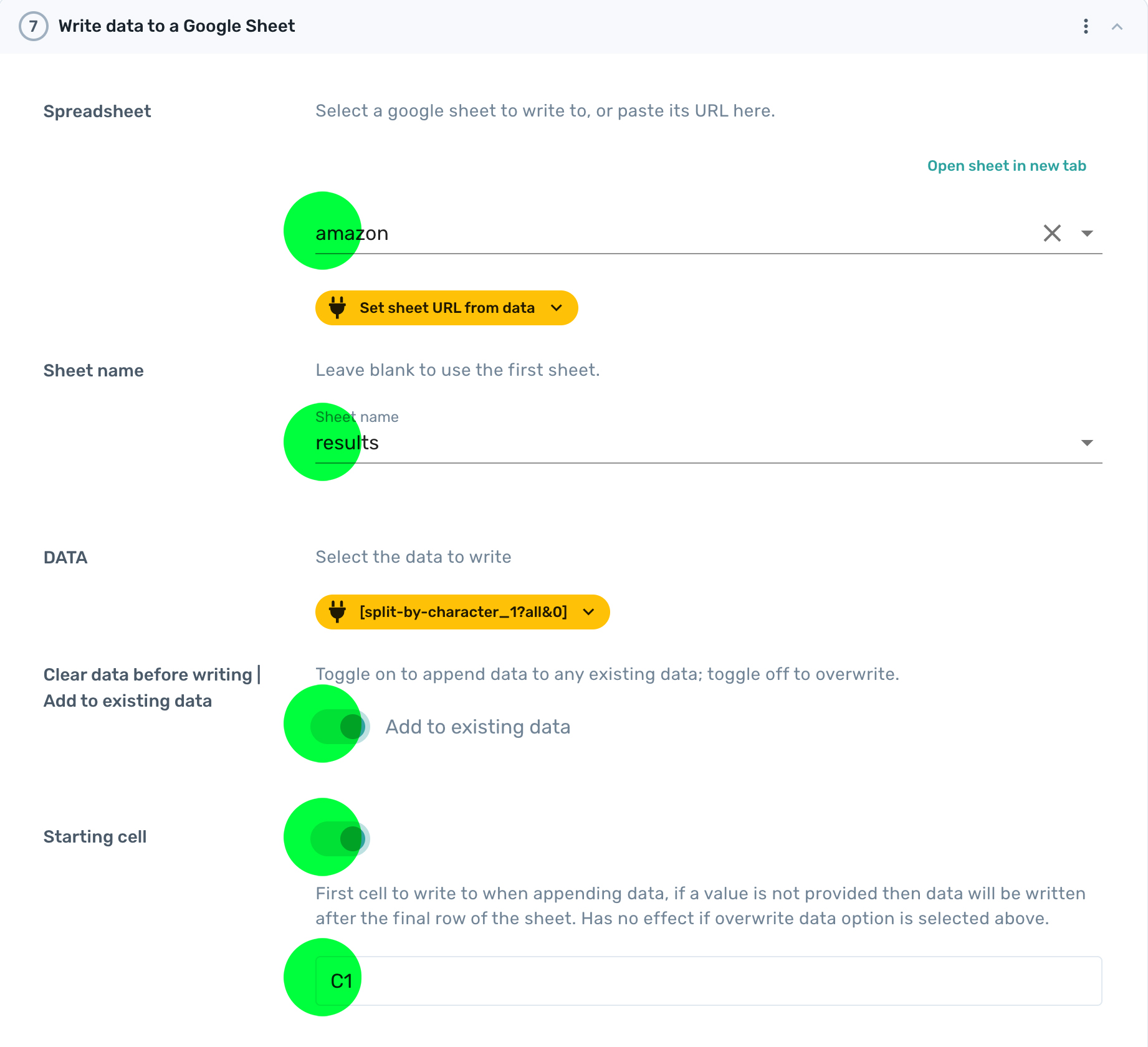Open sheet in new tab link
This screenshot has width=1148, height=1047.
pyautogui.click(x=1006, y=166)
